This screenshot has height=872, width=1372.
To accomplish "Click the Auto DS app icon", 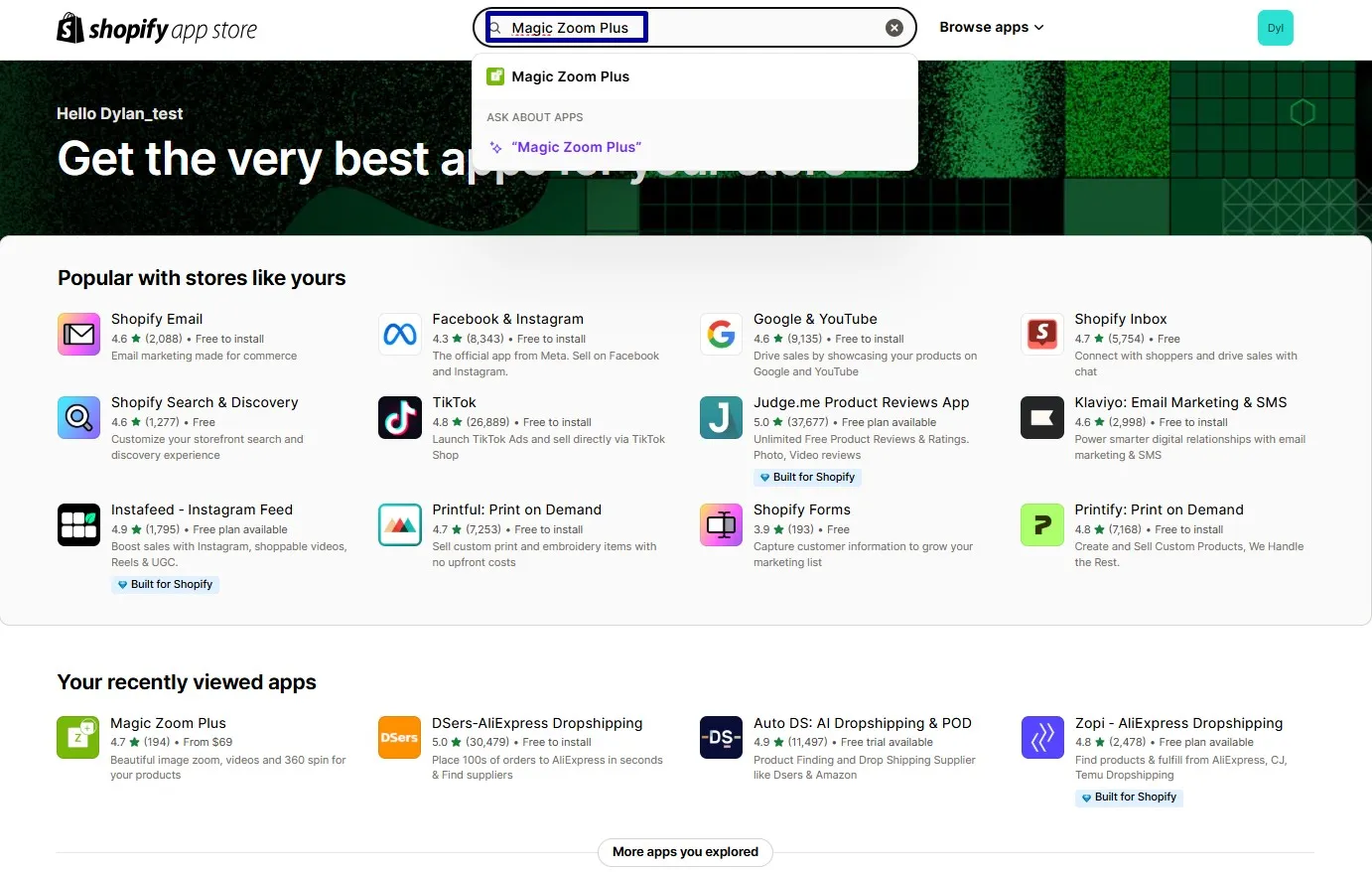I will [722, 737].
